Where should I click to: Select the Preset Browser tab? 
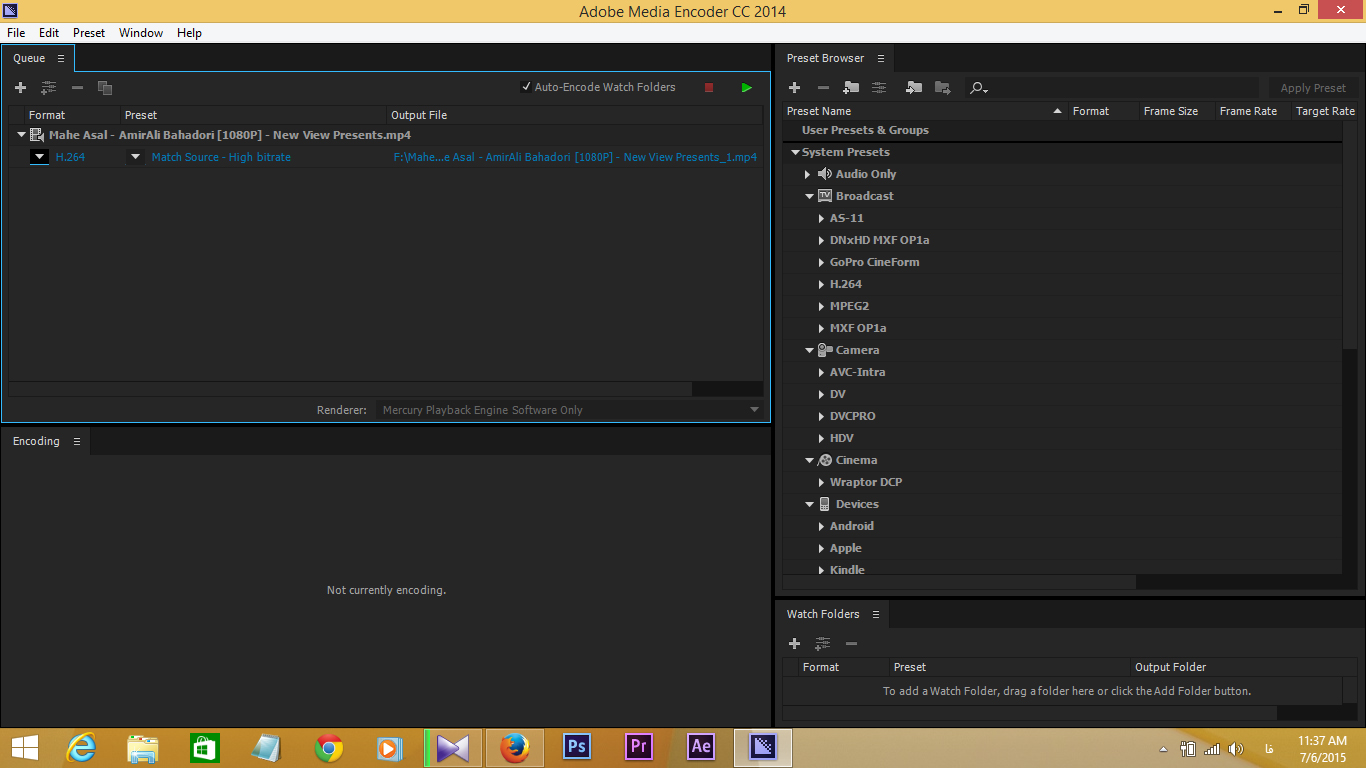[x=825, y=58]
